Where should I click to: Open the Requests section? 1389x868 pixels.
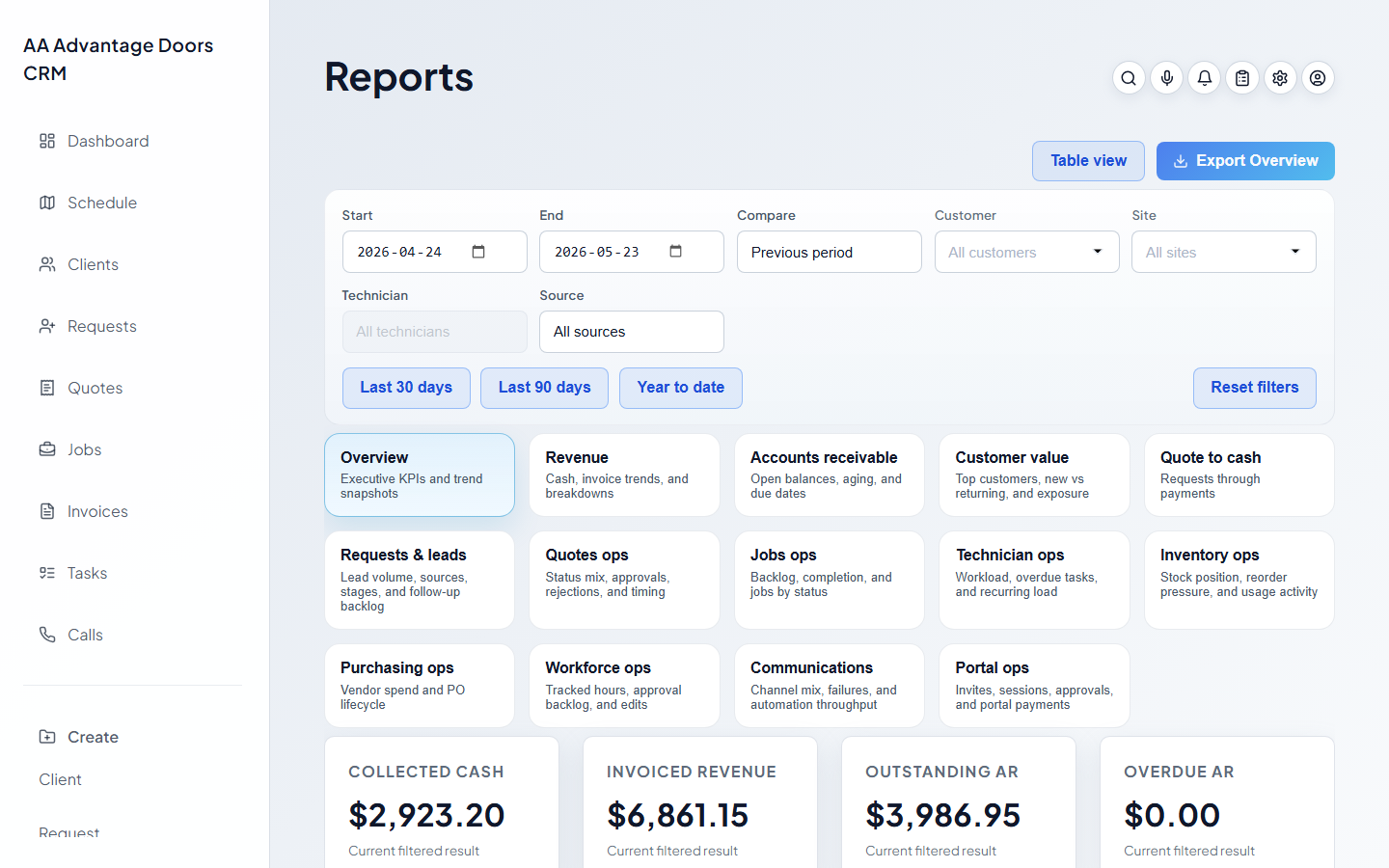click(x=102, y=326)
